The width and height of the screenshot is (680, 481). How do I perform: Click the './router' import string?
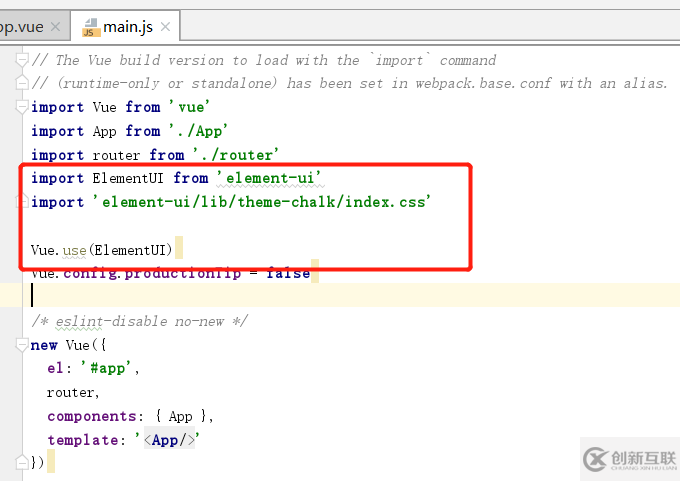235,154
